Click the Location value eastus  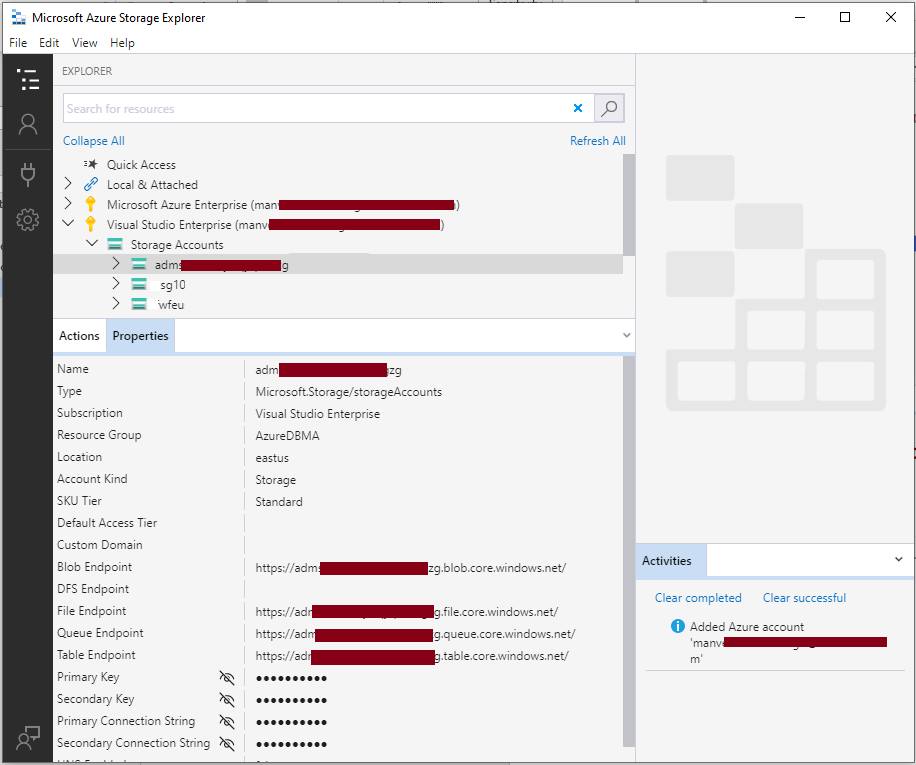[272, 458]
